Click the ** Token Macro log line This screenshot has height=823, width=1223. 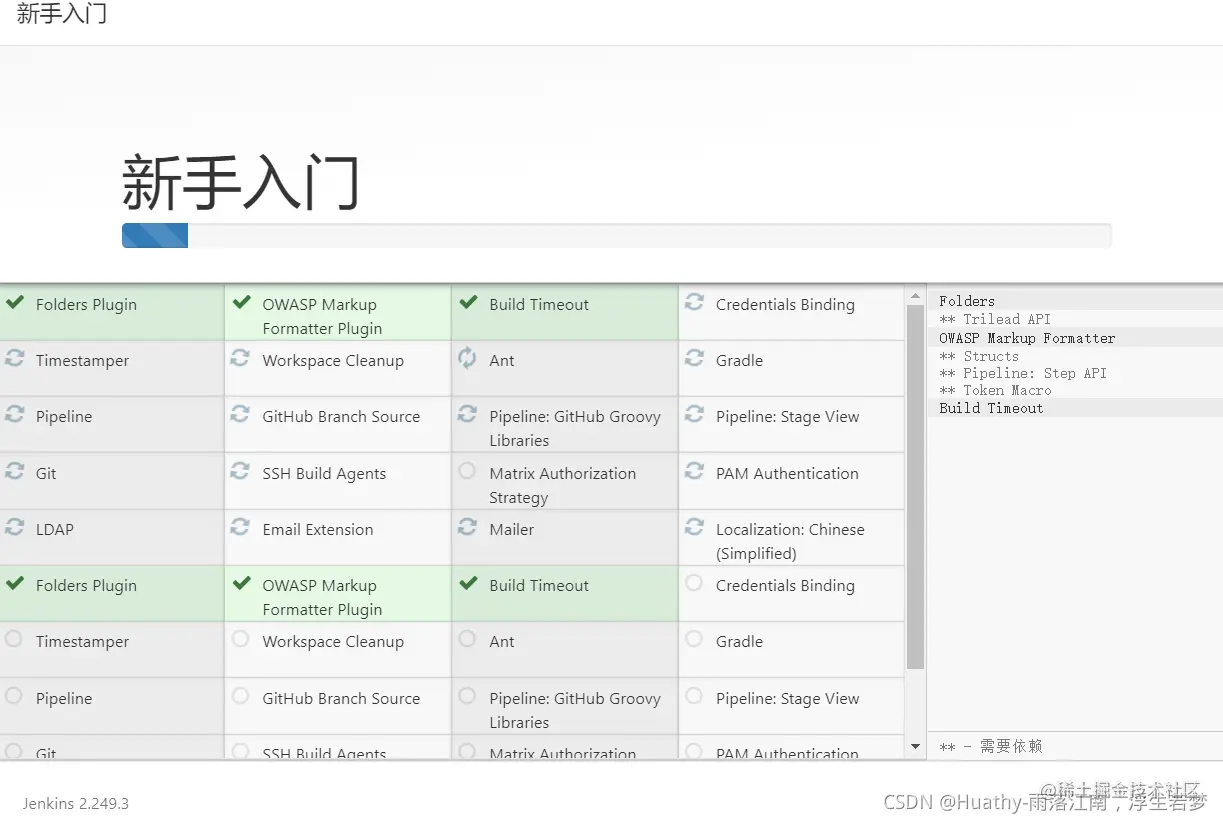(995, 390)
